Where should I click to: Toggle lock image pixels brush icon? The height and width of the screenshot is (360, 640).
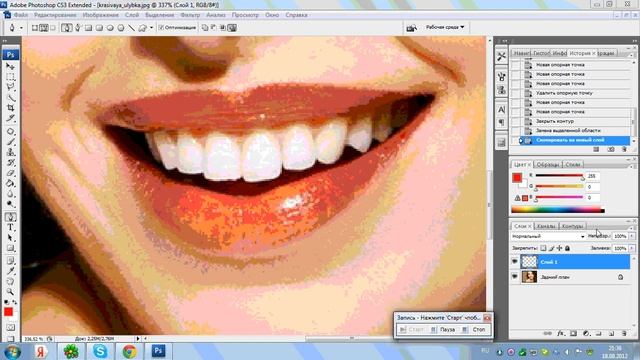pos(551,248)
